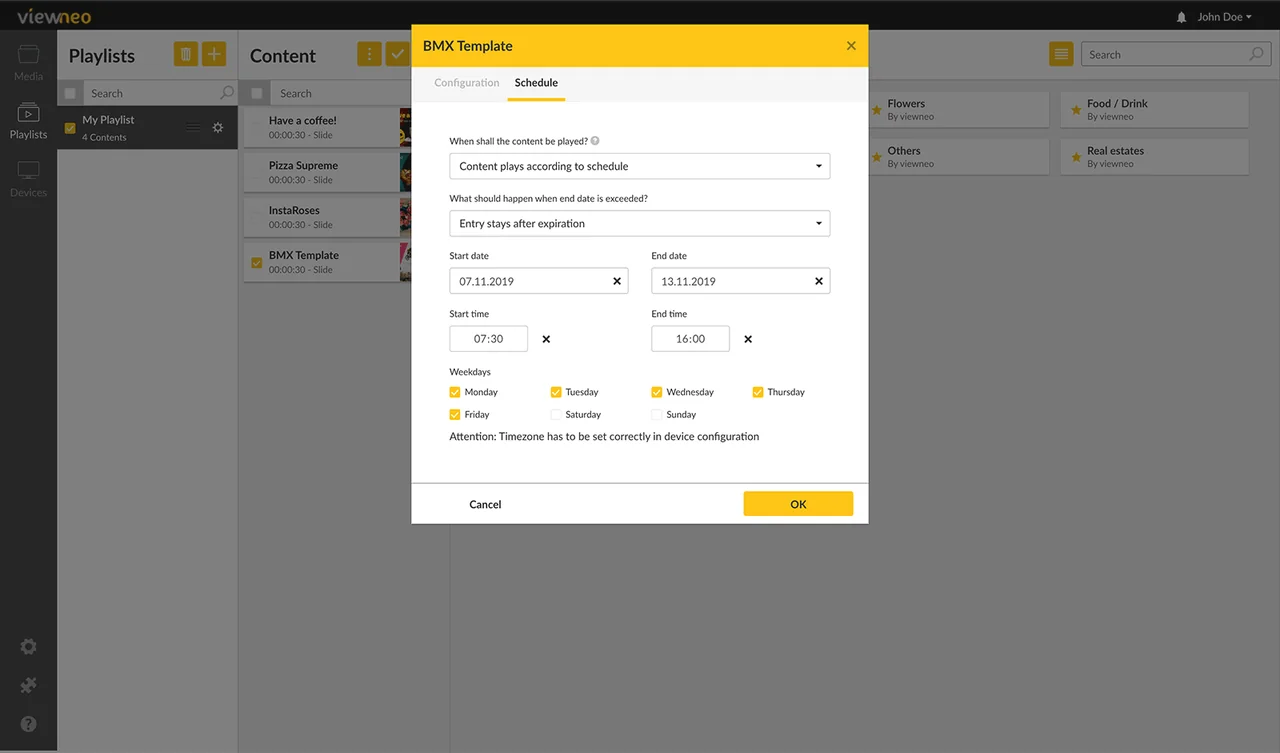Click the notification bell icon
Image resolution: width=1280 pixels, height=753 pixels.
click(1182, 17)
